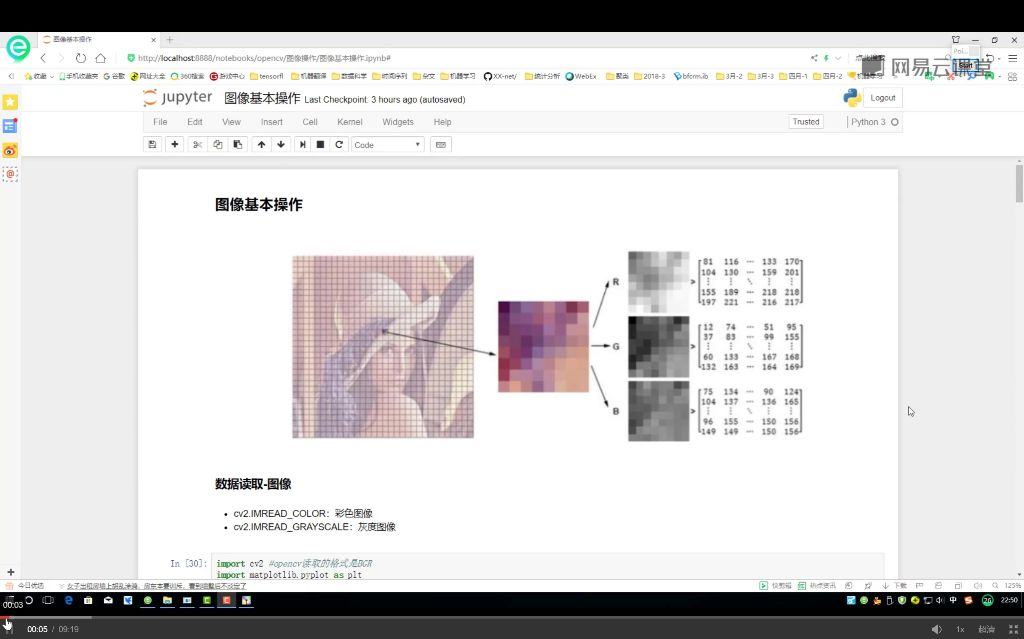Image resolution: width=1024 pixels, height=639 pixels.
Task: Click the notebook title 图像基本操作 to rename
Action: tap(262, 99)
